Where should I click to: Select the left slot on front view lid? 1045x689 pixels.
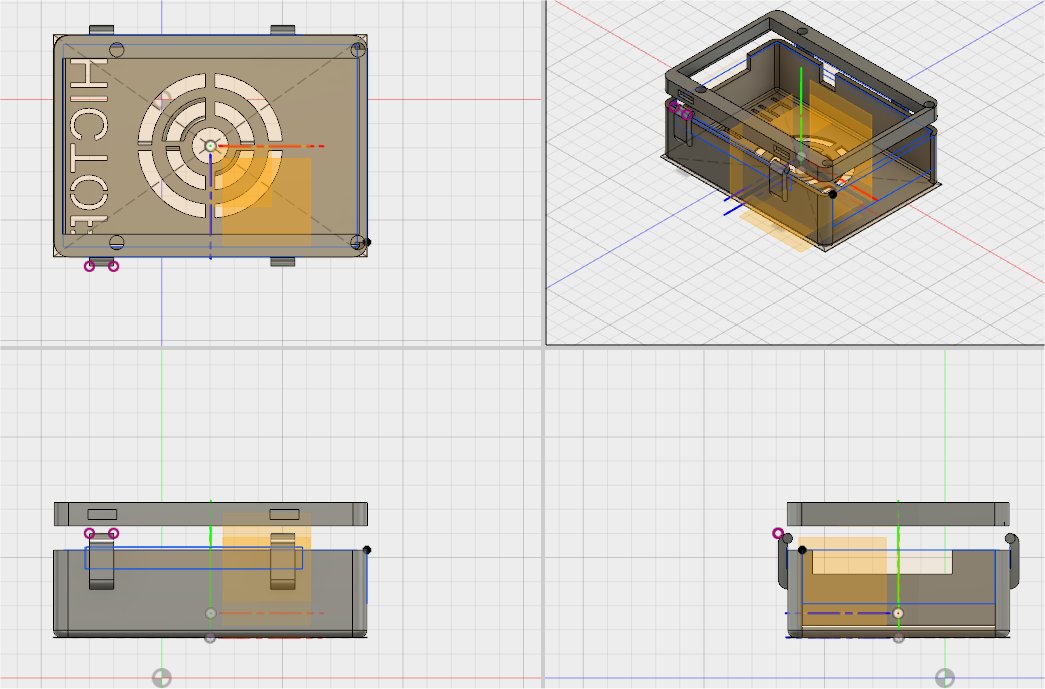pyautogui.click(x=102, y=514)
